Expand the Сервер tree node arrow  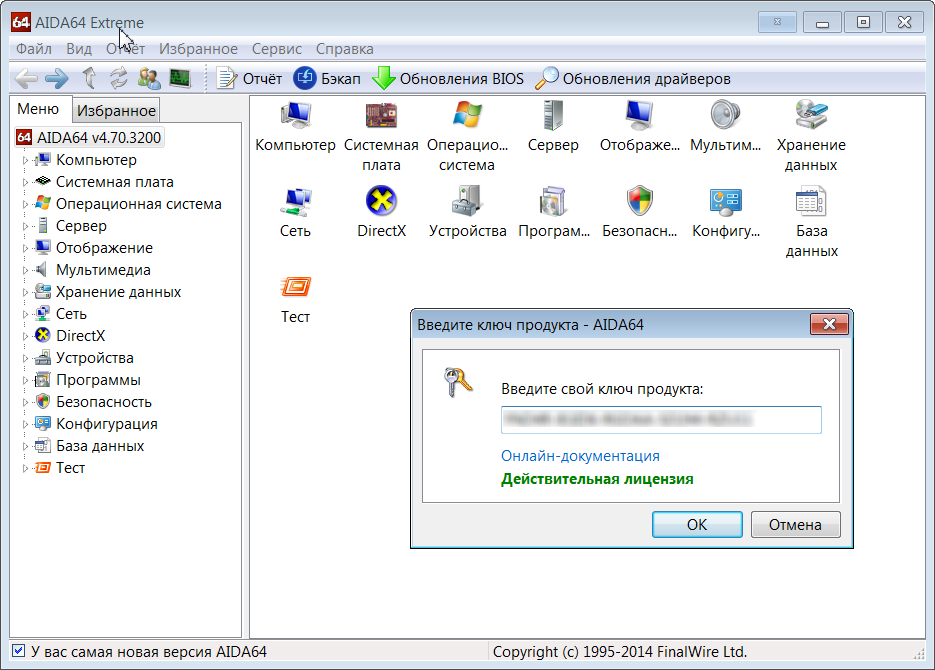click(x=25, y=227)
